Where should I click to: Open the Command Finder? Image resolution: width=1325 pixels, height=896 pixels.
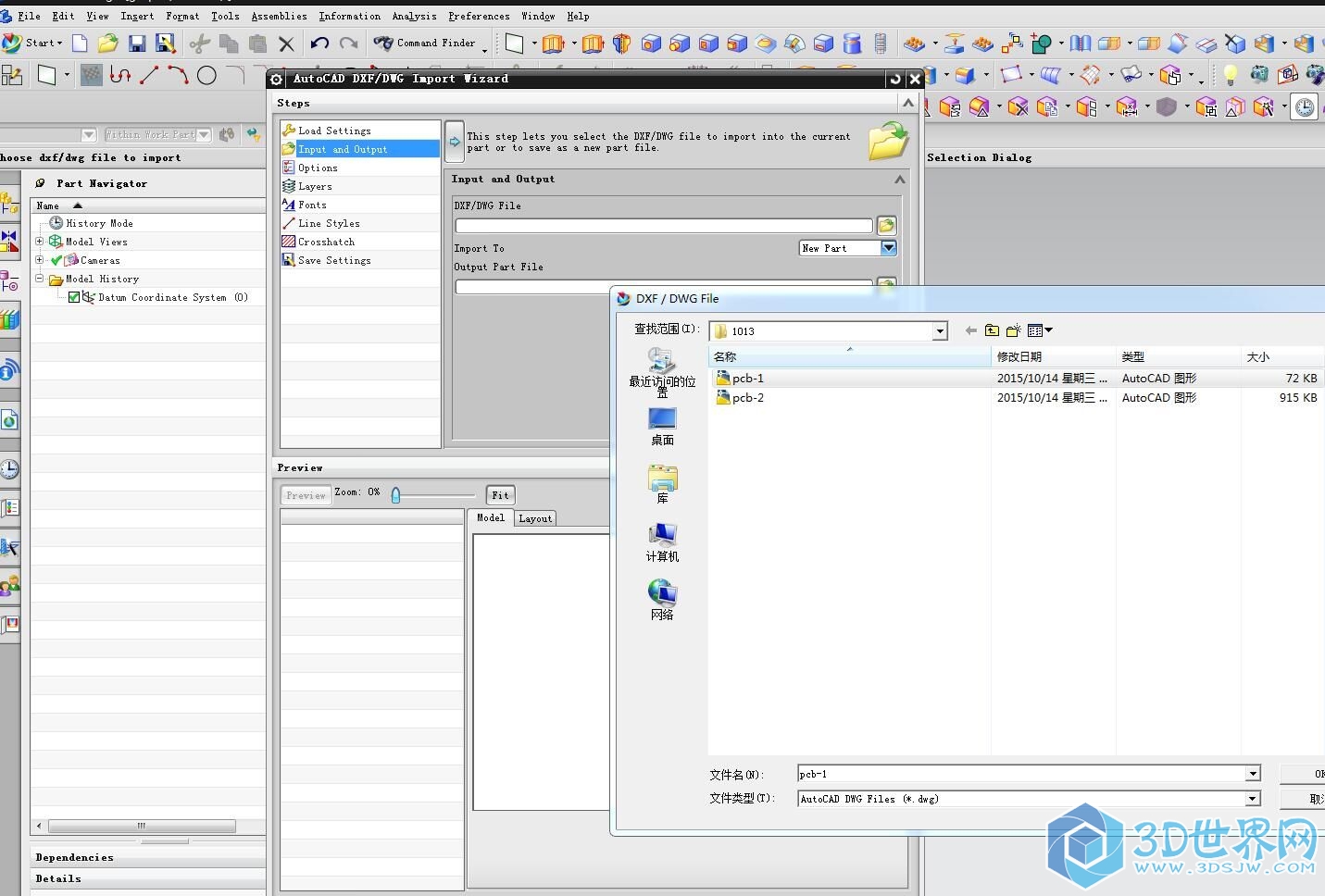click(425, 43)
